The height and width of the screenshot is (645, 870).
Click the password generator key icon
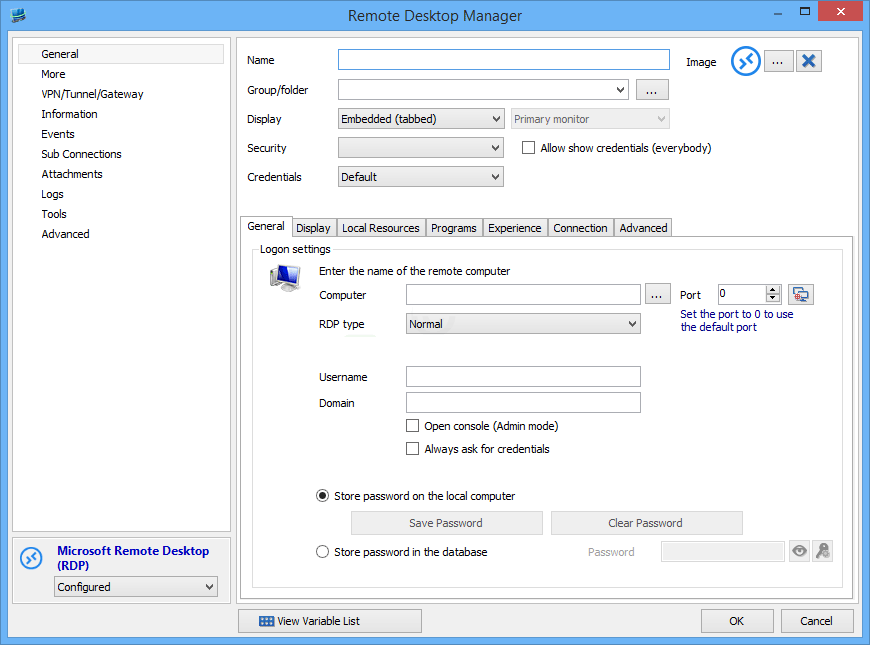822,551
